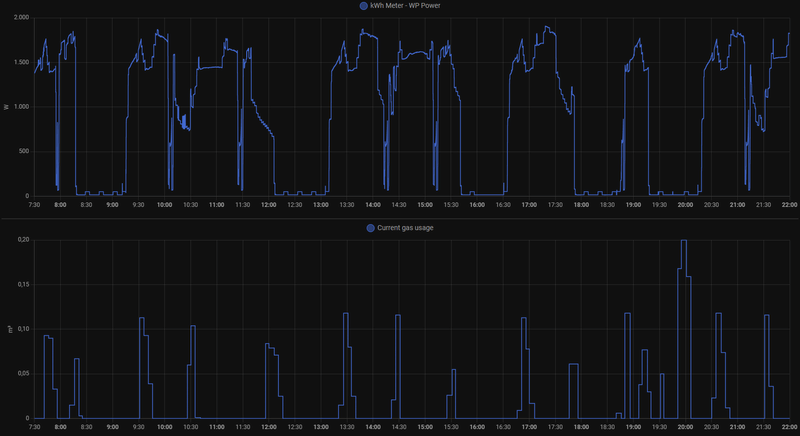Click the 1.000 label on the power chart axis

click(x=21, y=107)
